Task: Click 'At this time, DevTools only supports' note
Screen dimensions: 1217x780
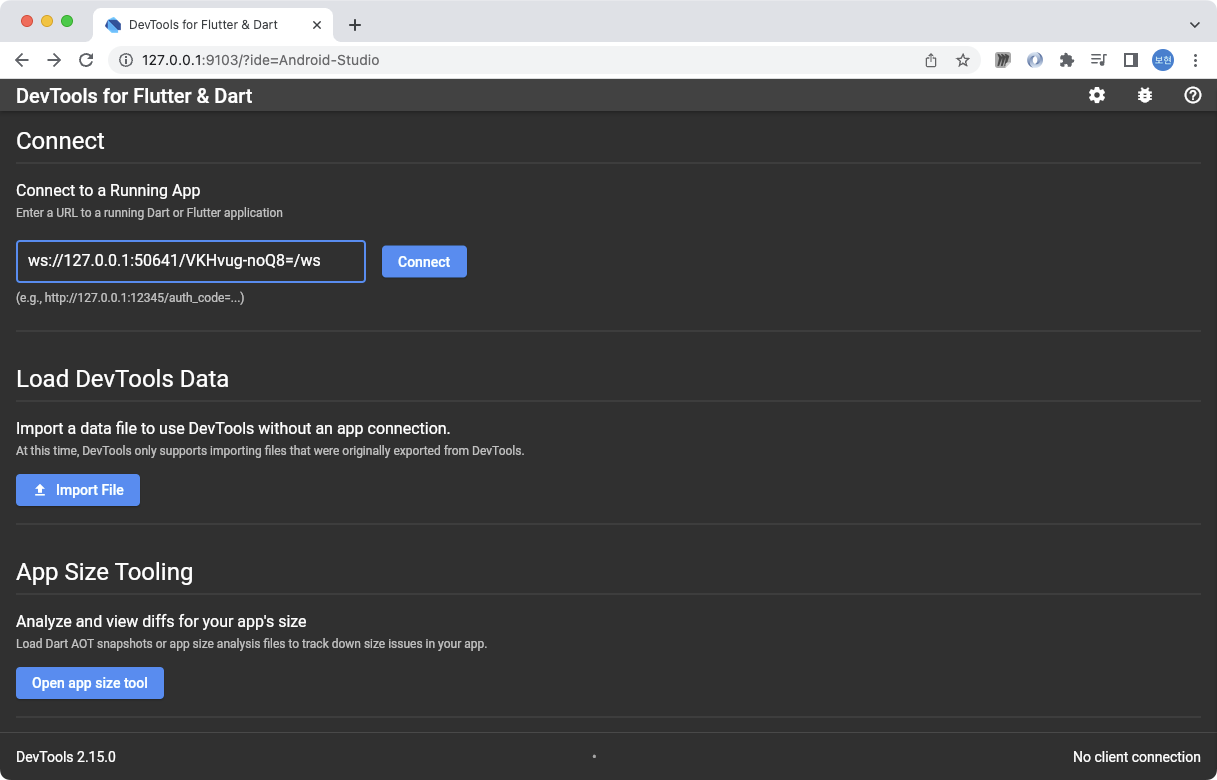Action: 270,451
